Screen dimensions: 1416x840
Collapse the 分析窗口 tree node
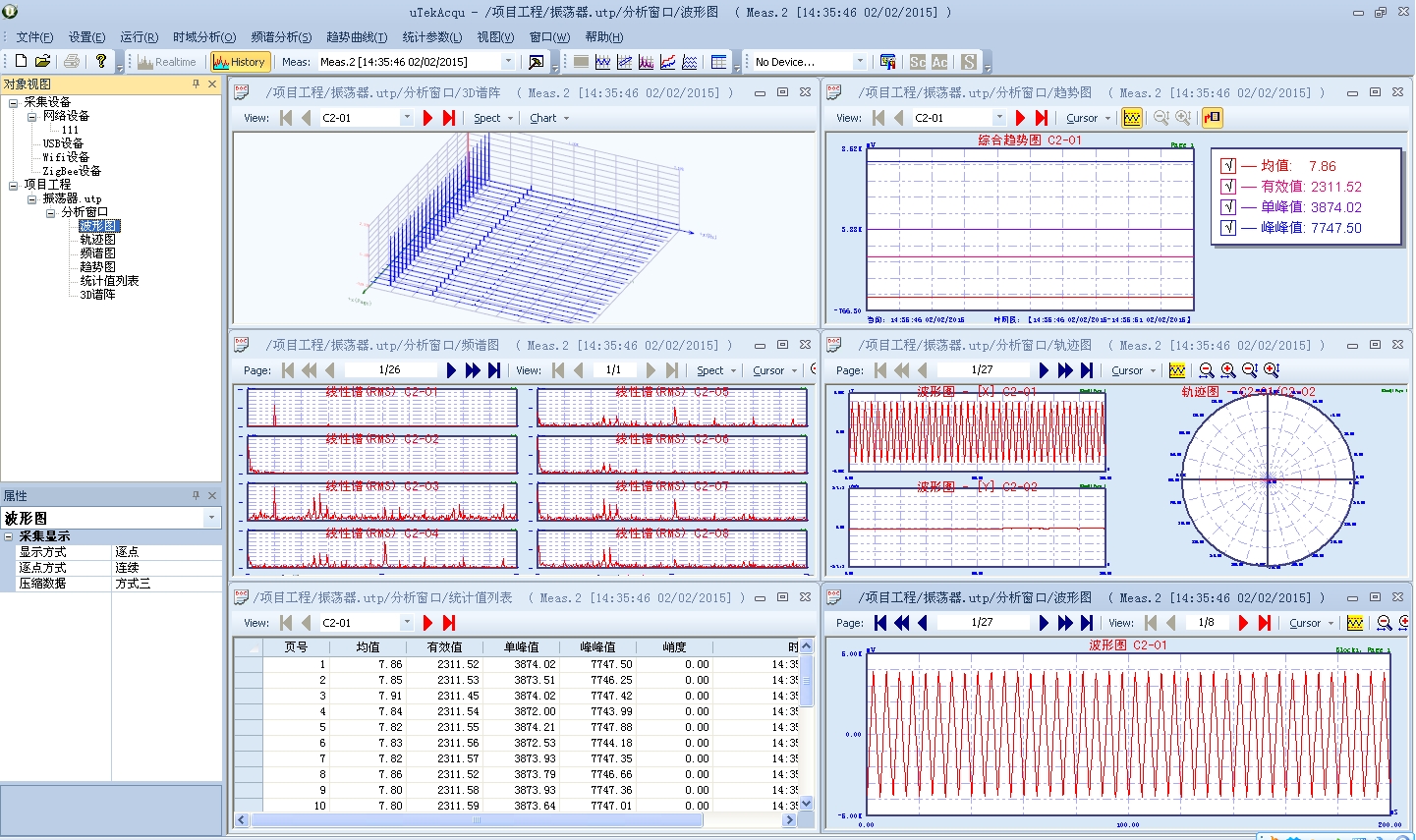51,212
